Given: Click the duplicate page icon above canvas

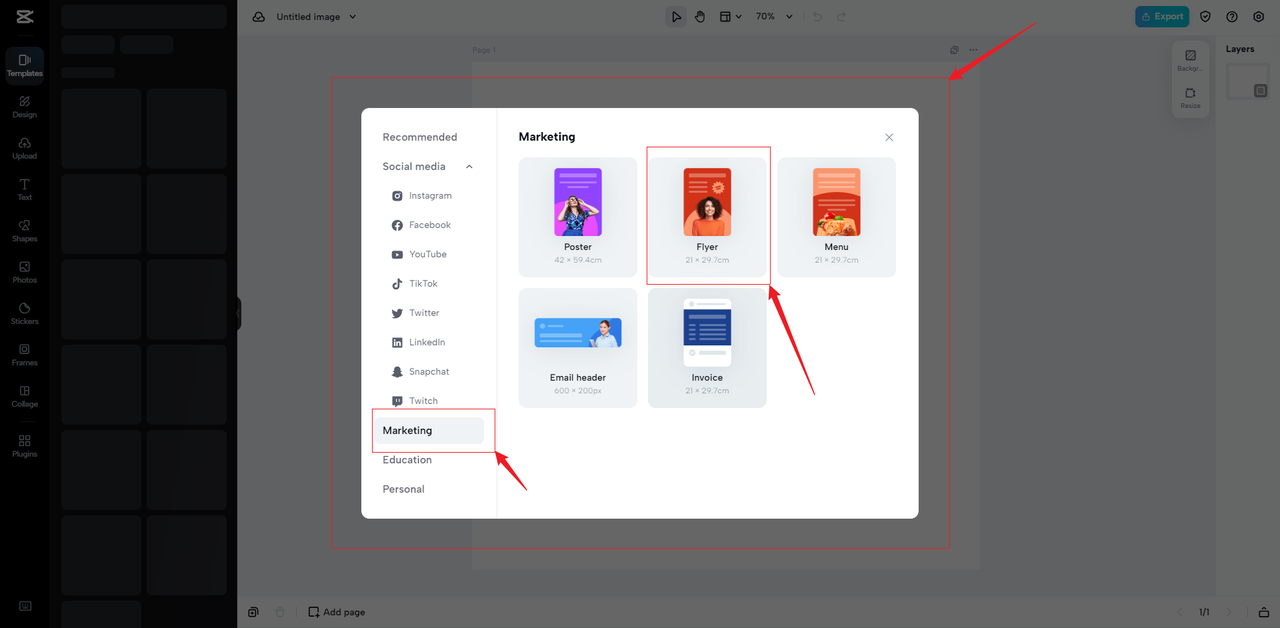Looking at the screenshot, I should (954, 50).
